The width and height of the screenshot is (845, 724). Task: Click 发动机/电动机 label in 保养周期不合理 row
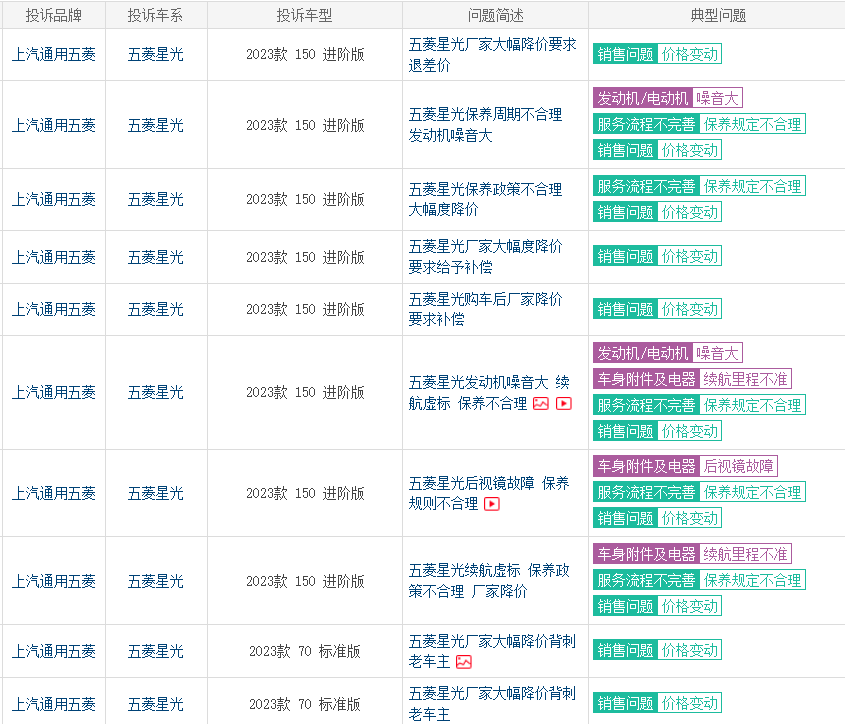coord(643,98)
